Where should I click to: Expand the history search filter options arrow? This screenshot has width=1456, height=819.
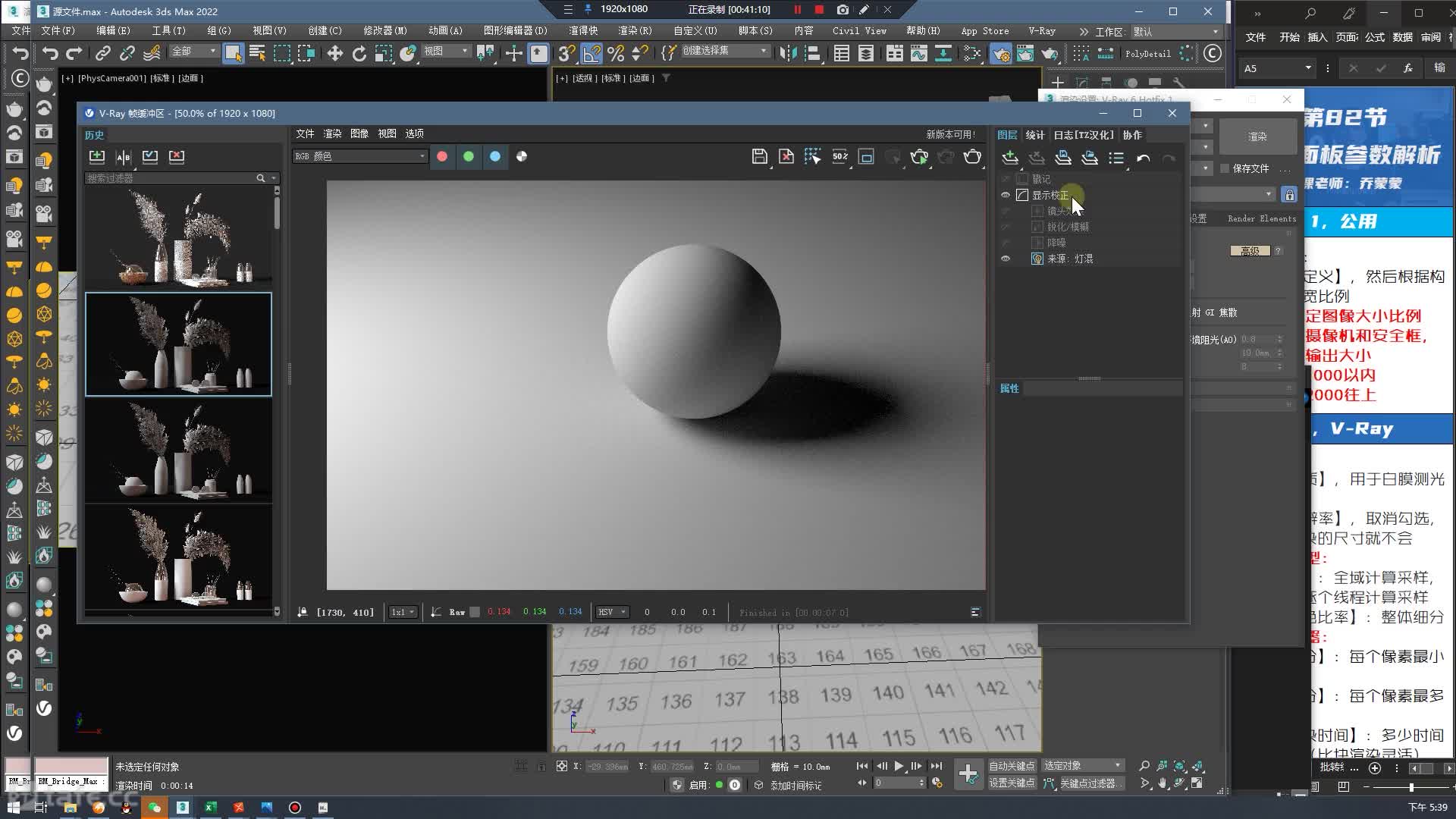(x=274, y=178)
